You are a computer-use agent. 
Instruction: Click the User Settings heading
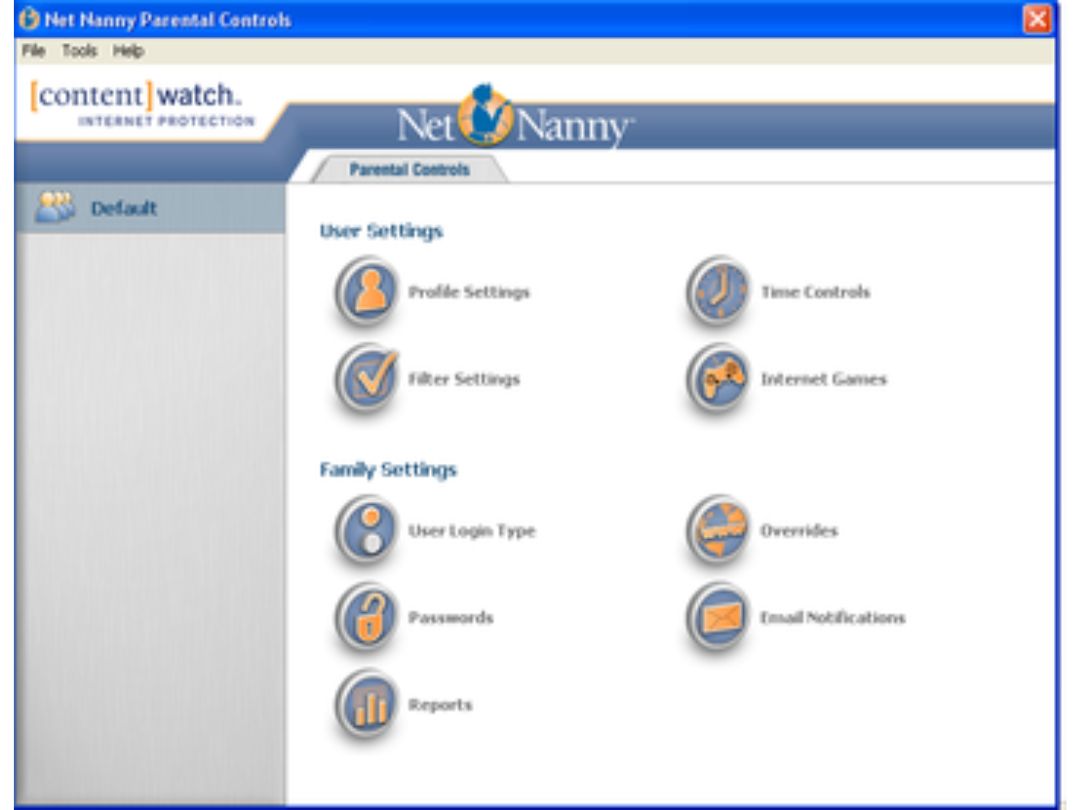(x=381, y=231)
